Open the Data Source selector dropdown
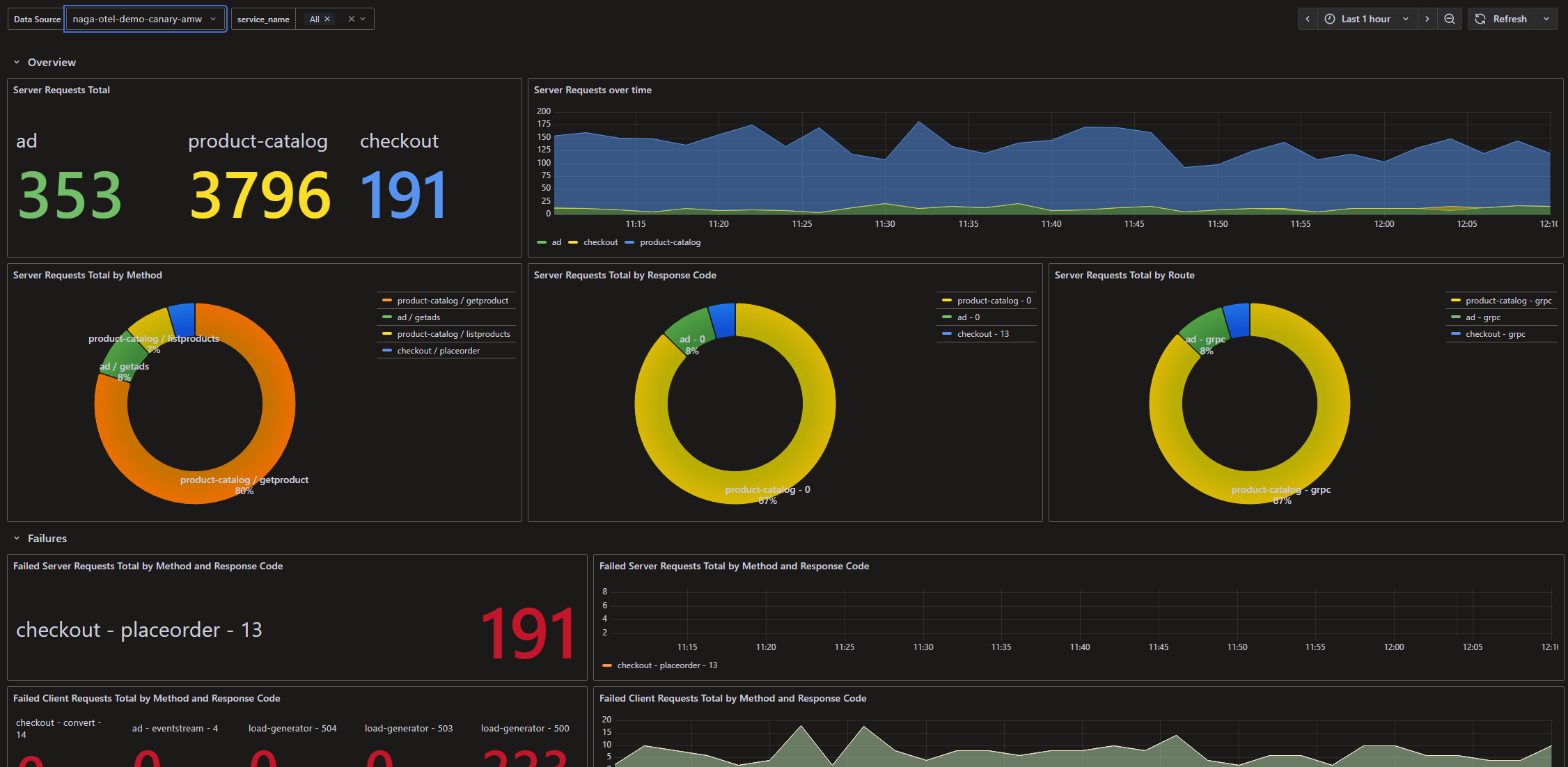This screenshot has width=1568, height=767. (145, 19)
